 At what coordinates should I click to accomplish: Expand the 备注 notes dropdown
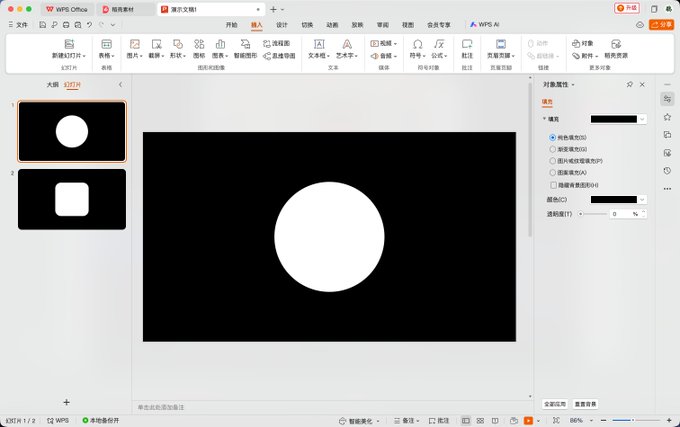pos(418,421)
